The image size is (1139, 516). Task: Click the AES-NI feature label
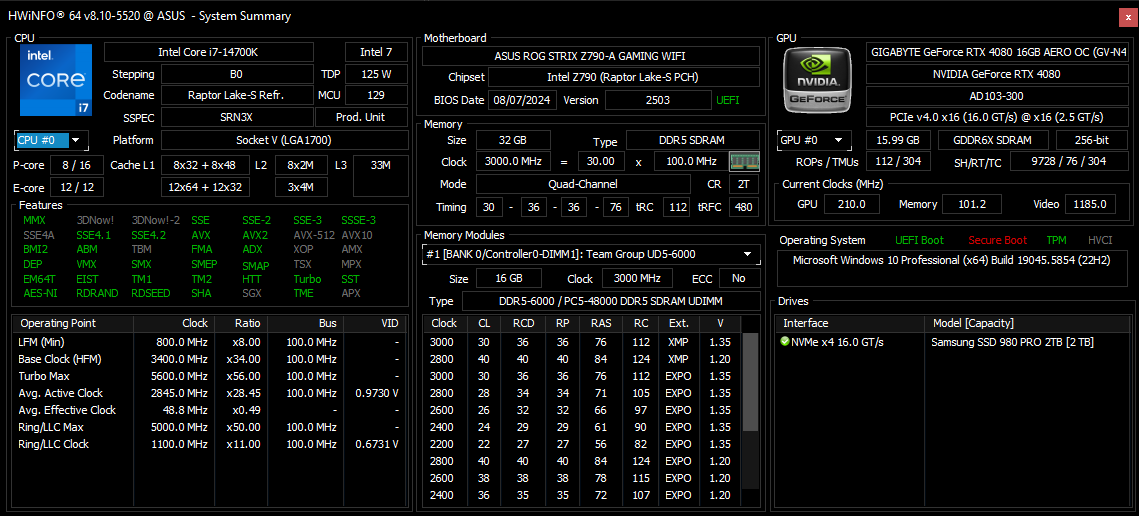click(38, 294)
